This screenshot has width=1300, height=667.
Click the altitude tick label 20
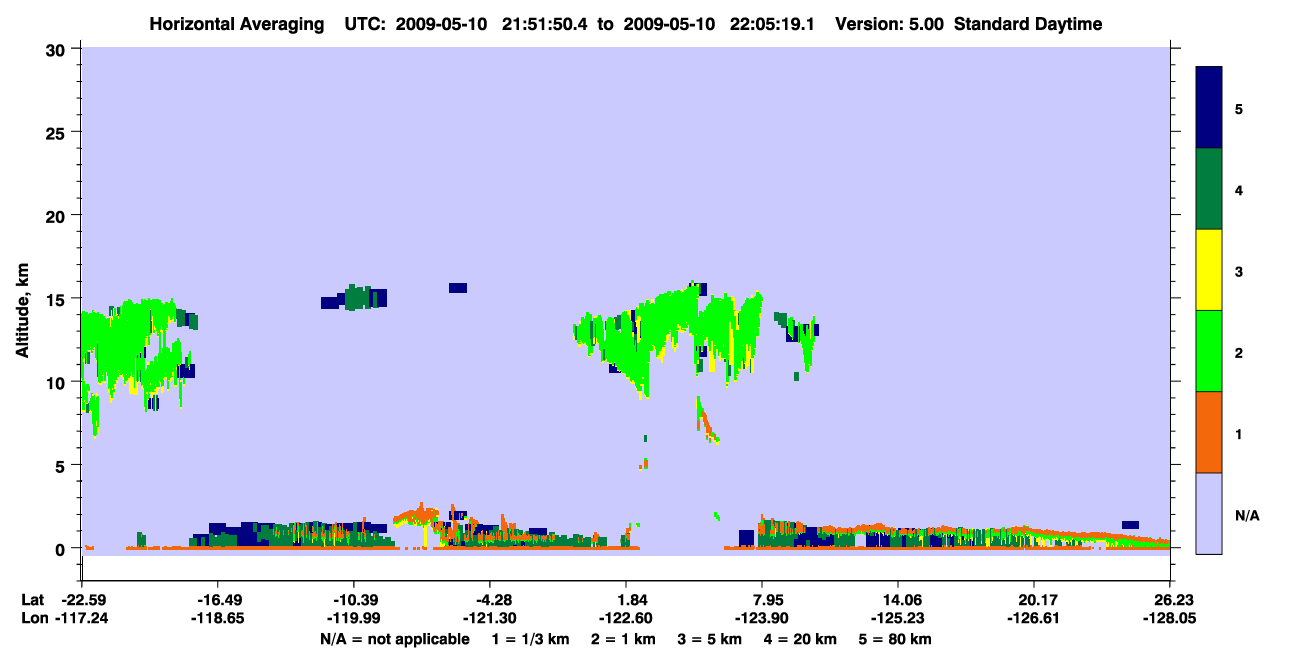[57, 215]
